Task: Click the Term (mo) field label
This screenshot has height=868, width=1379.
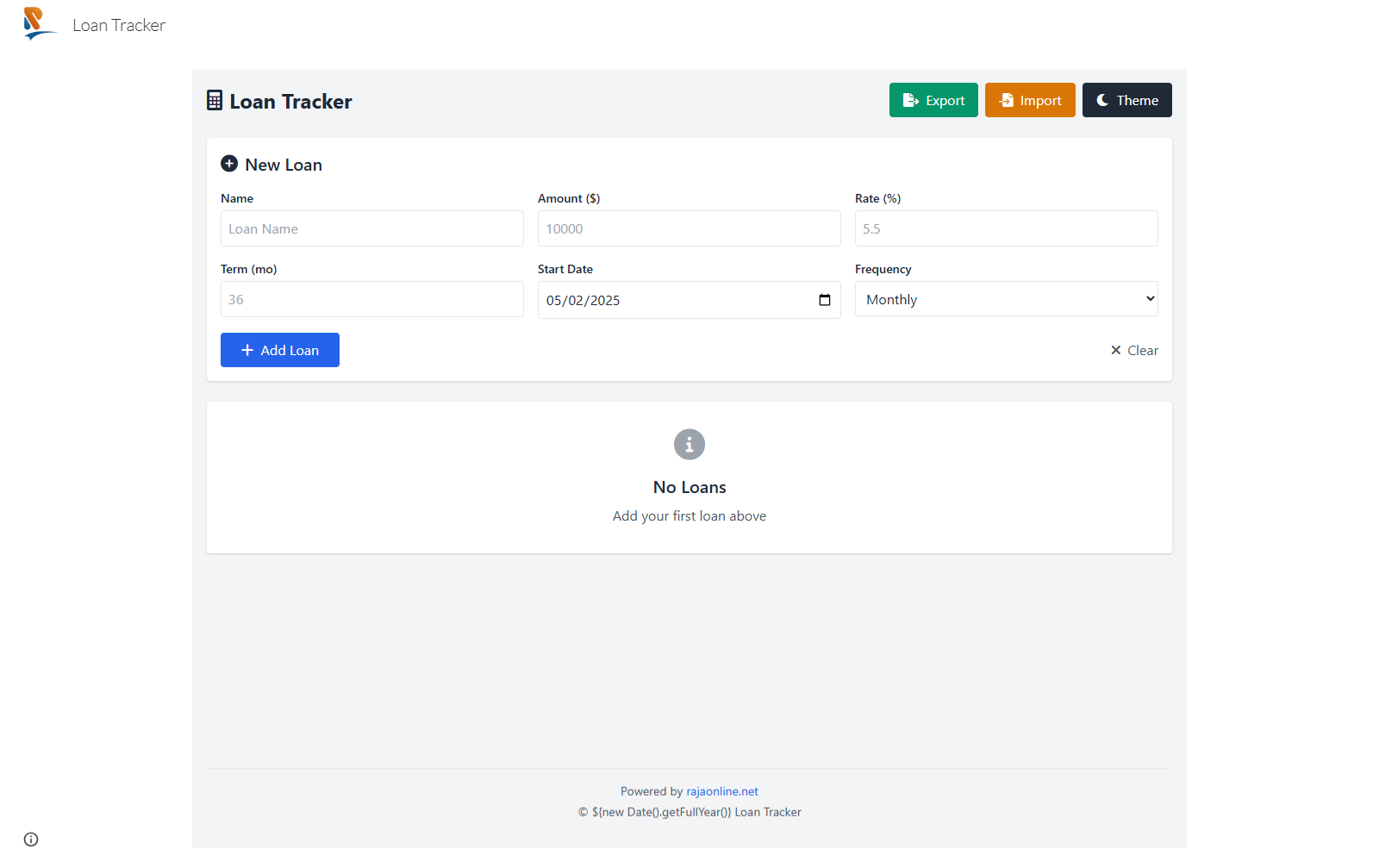Action: [249, 269]
